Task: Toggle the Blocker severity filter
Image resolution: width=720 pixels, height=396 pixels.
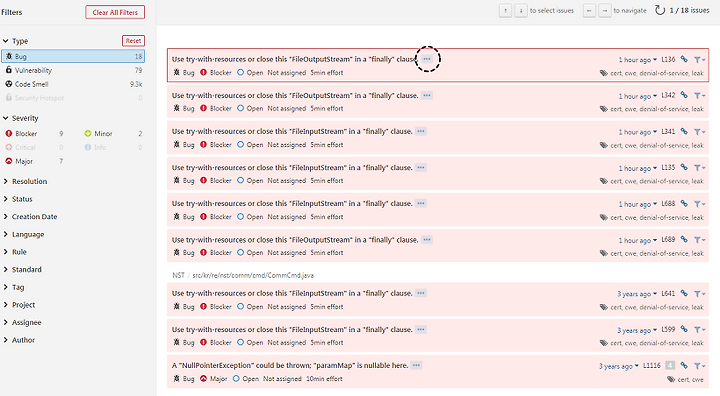Action: point(34,134)
